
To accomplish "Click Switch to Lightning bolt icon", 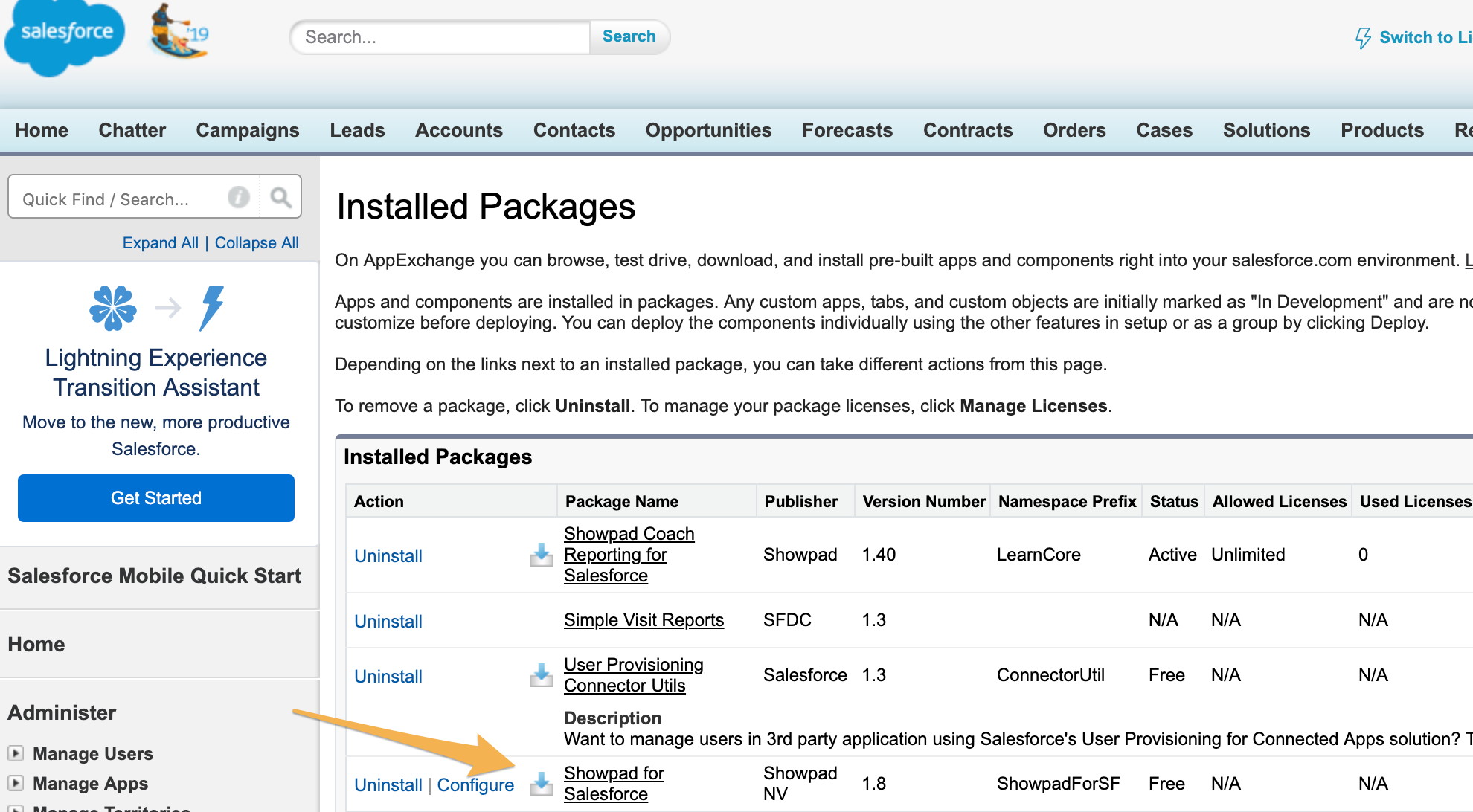I will tap(1363, 37).
